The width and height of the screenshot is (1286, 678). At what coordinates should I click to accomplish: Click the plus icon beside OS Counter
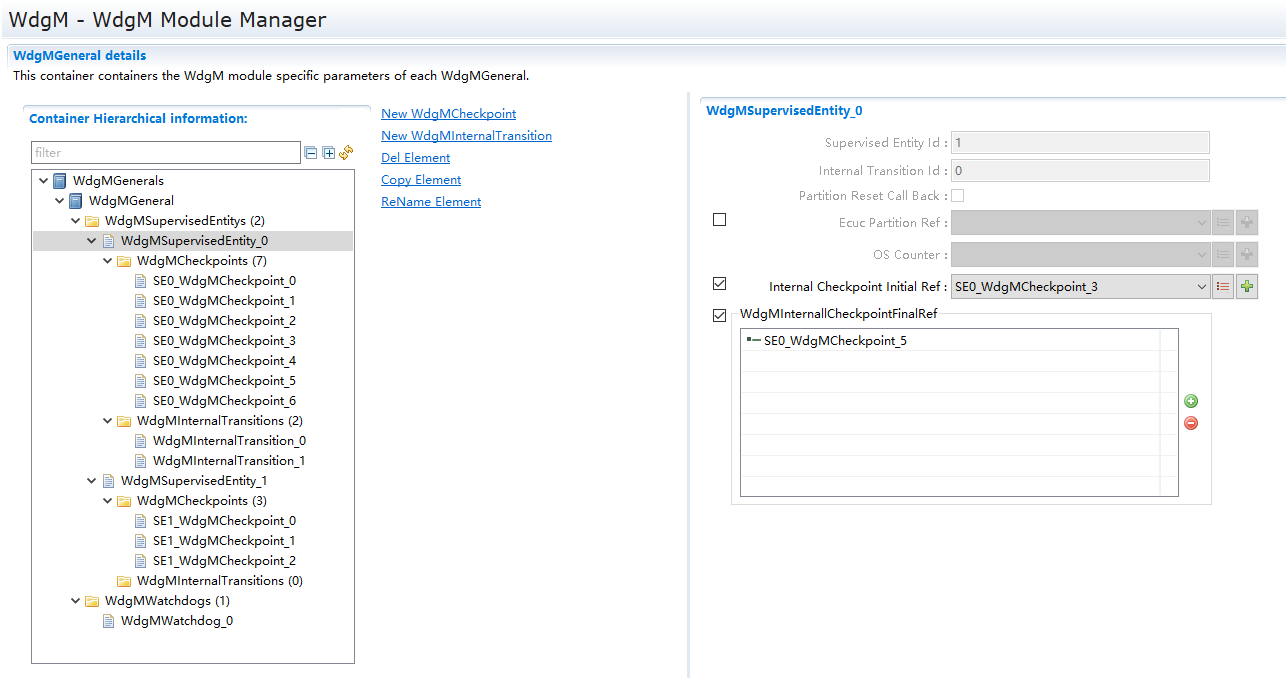pyautogui.click(x=1246, y=255)
